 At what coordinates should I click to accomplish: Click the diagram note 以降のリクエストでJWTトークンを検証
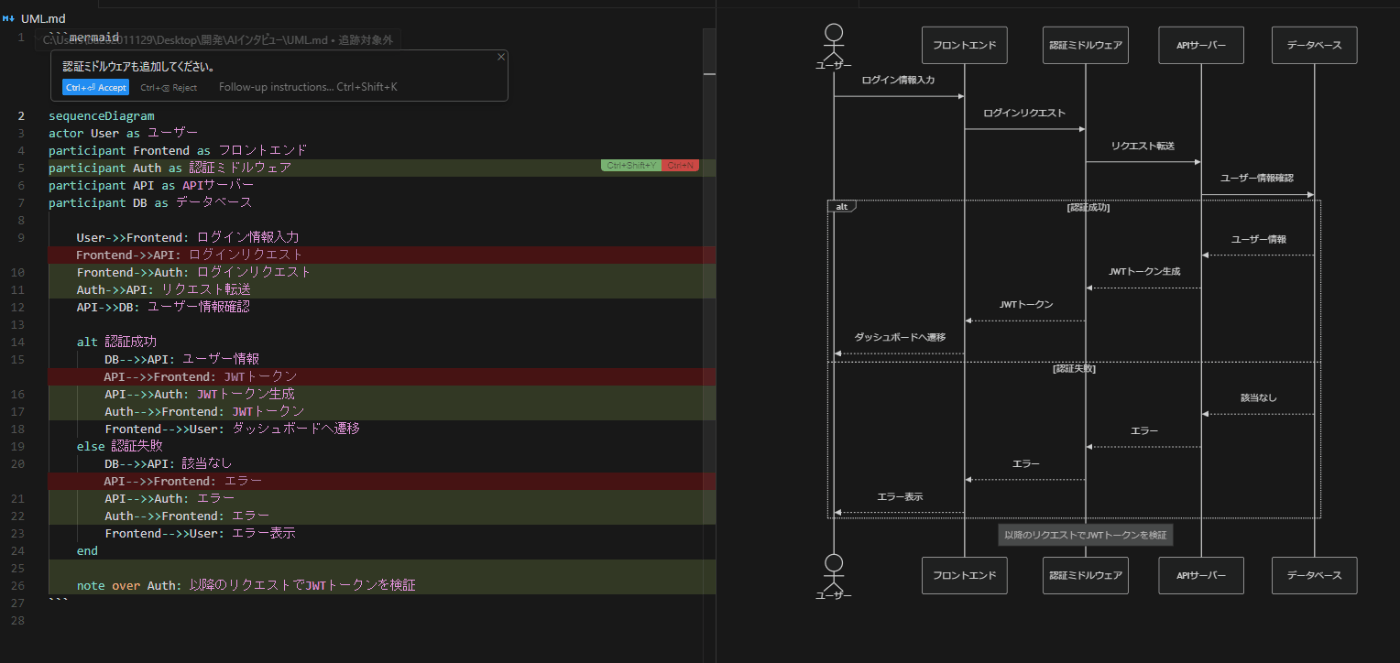point(1085,535)
